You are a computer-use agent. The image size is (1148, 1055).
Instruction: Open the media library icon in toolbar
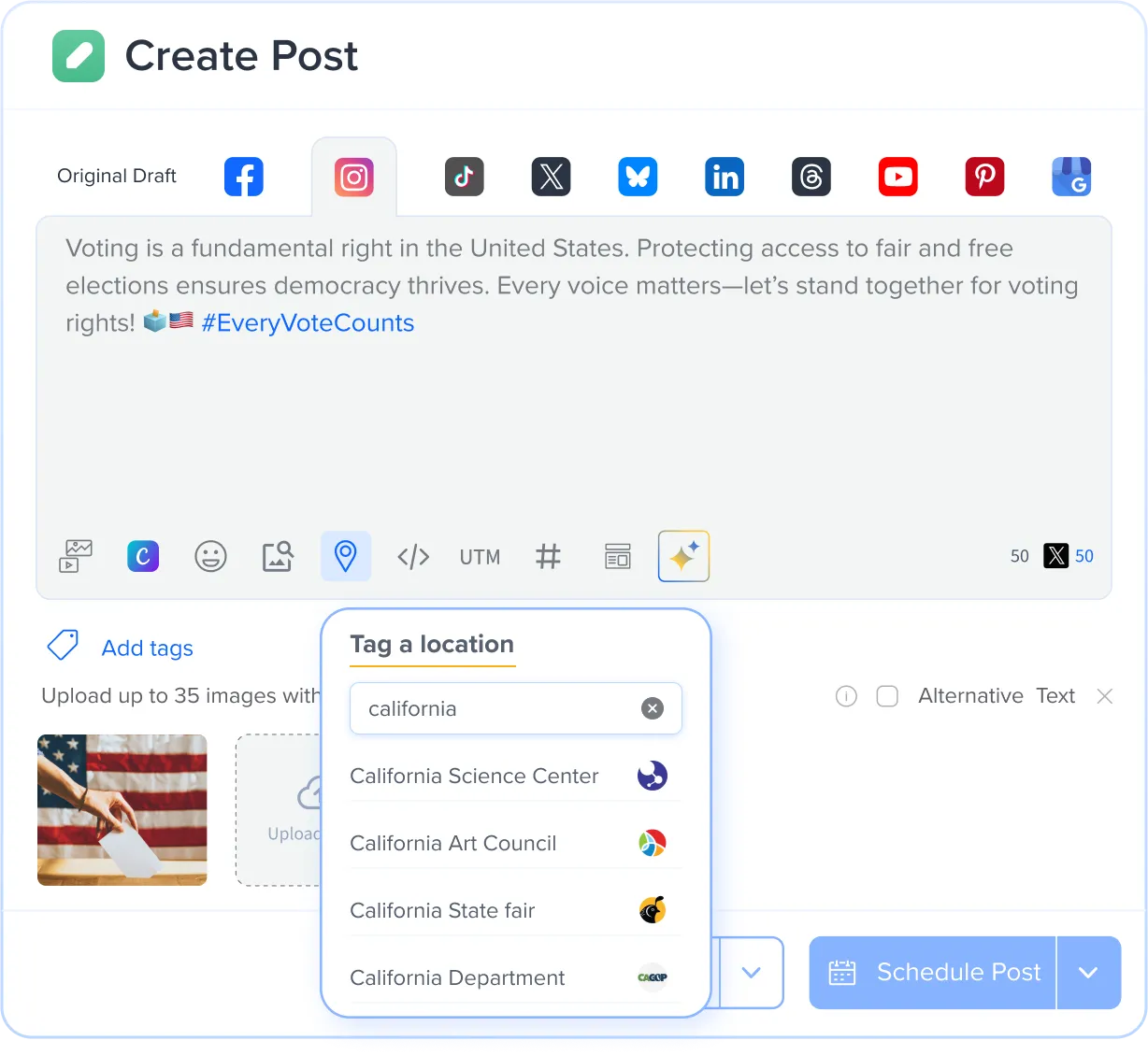[x=76, y=556]
